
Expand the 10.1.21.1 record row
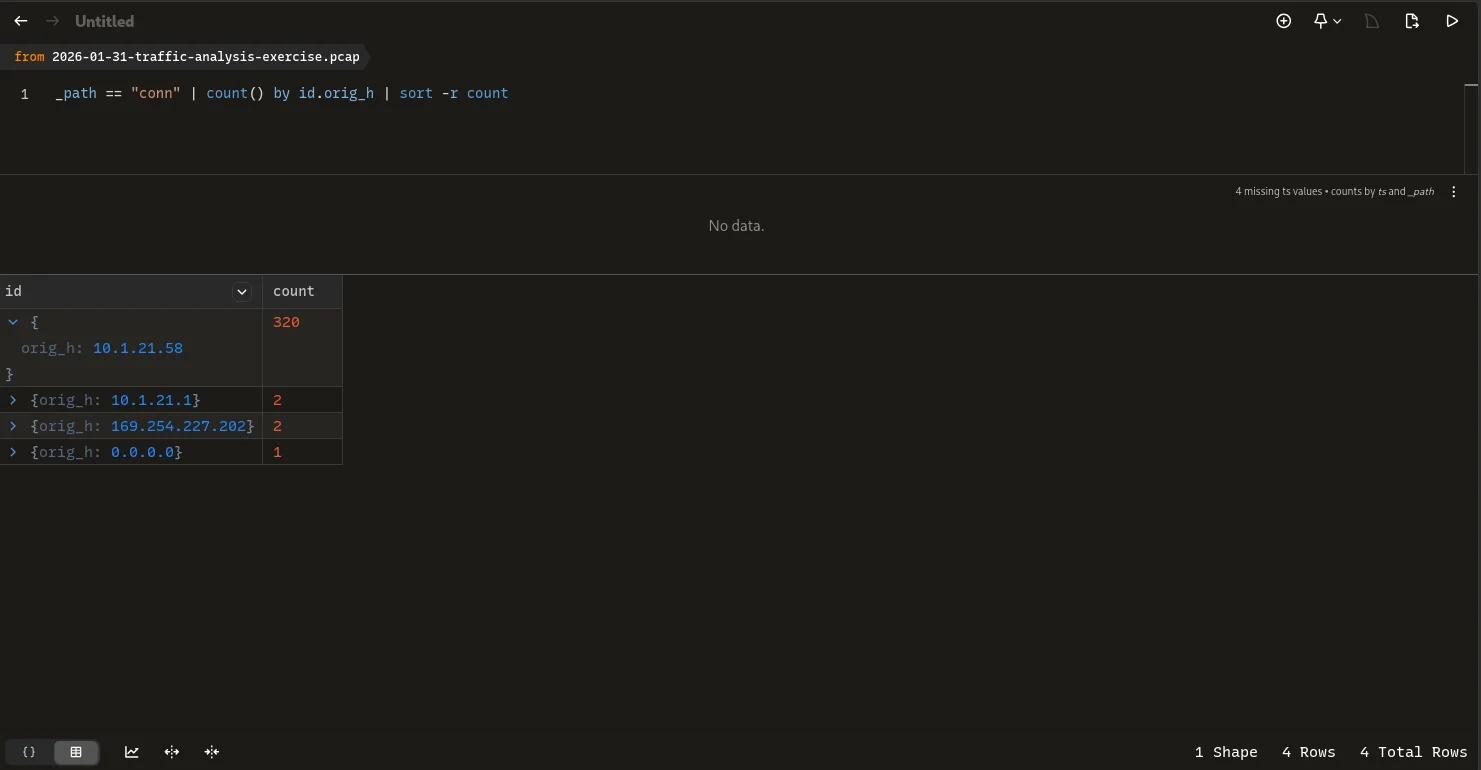tap(13, 400)
